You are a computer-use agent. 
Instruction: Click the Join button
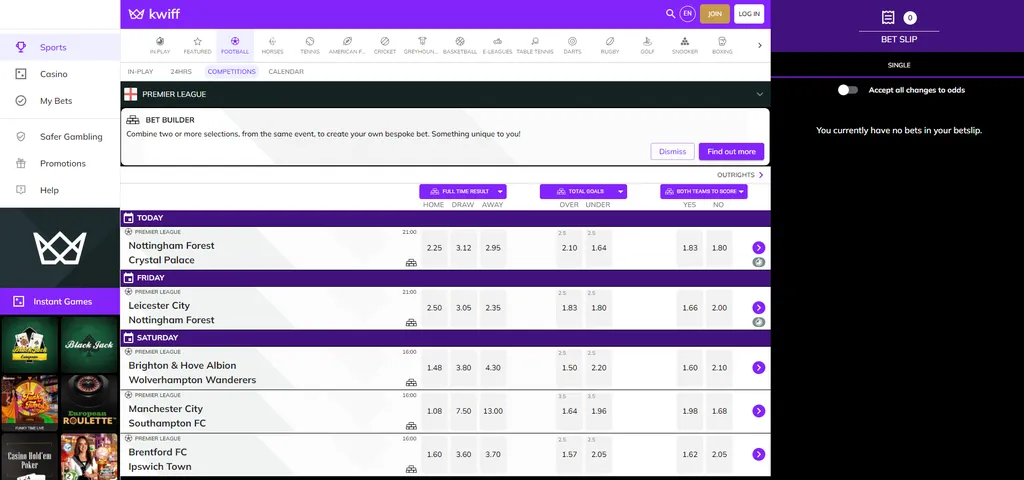pyautogui.click(x=714, y=14)
